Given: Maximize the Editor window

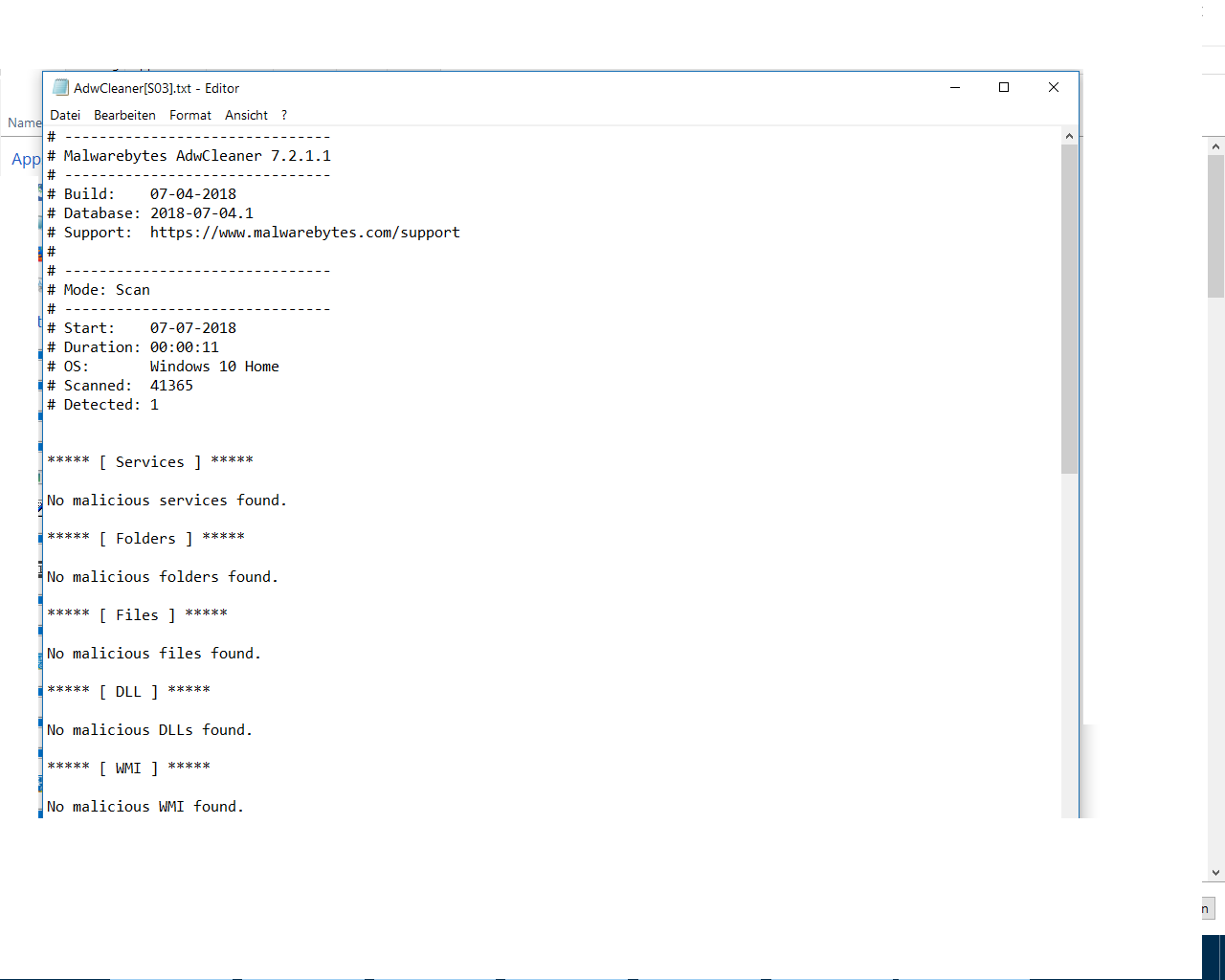Looking at the screenshot, I should pos(1004,87).
